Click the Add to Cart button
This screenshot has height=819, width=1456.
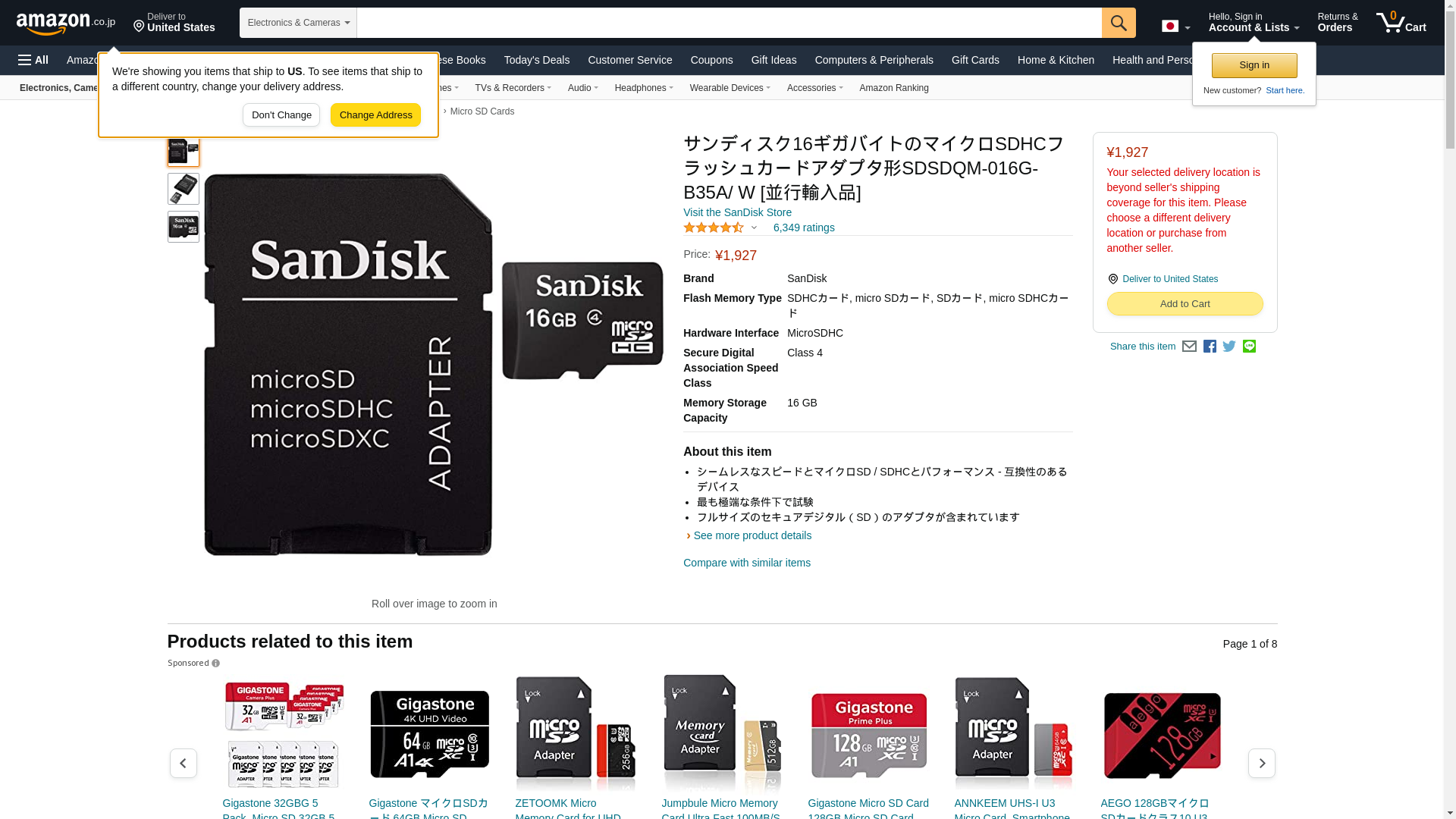pyautogui.click(x=1185, y=303)
